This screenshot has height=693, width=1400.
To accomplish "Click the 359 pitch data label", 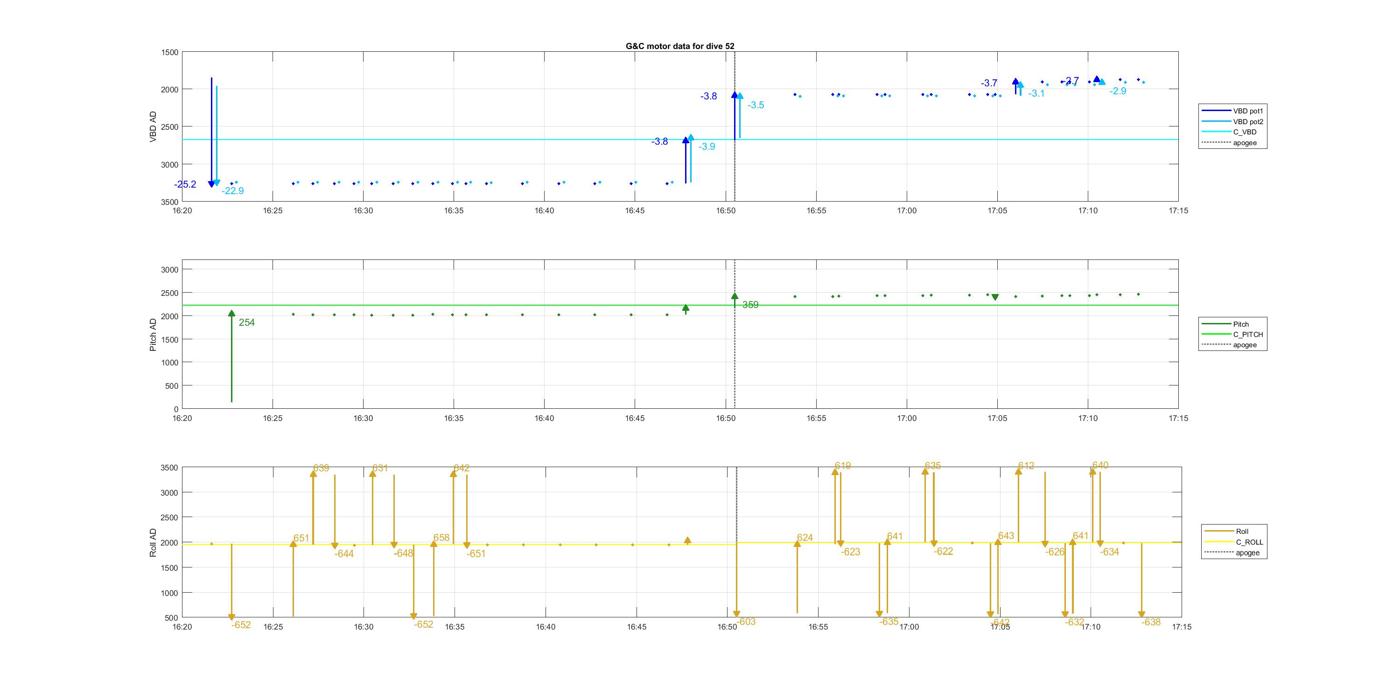I will coord(750,305).
